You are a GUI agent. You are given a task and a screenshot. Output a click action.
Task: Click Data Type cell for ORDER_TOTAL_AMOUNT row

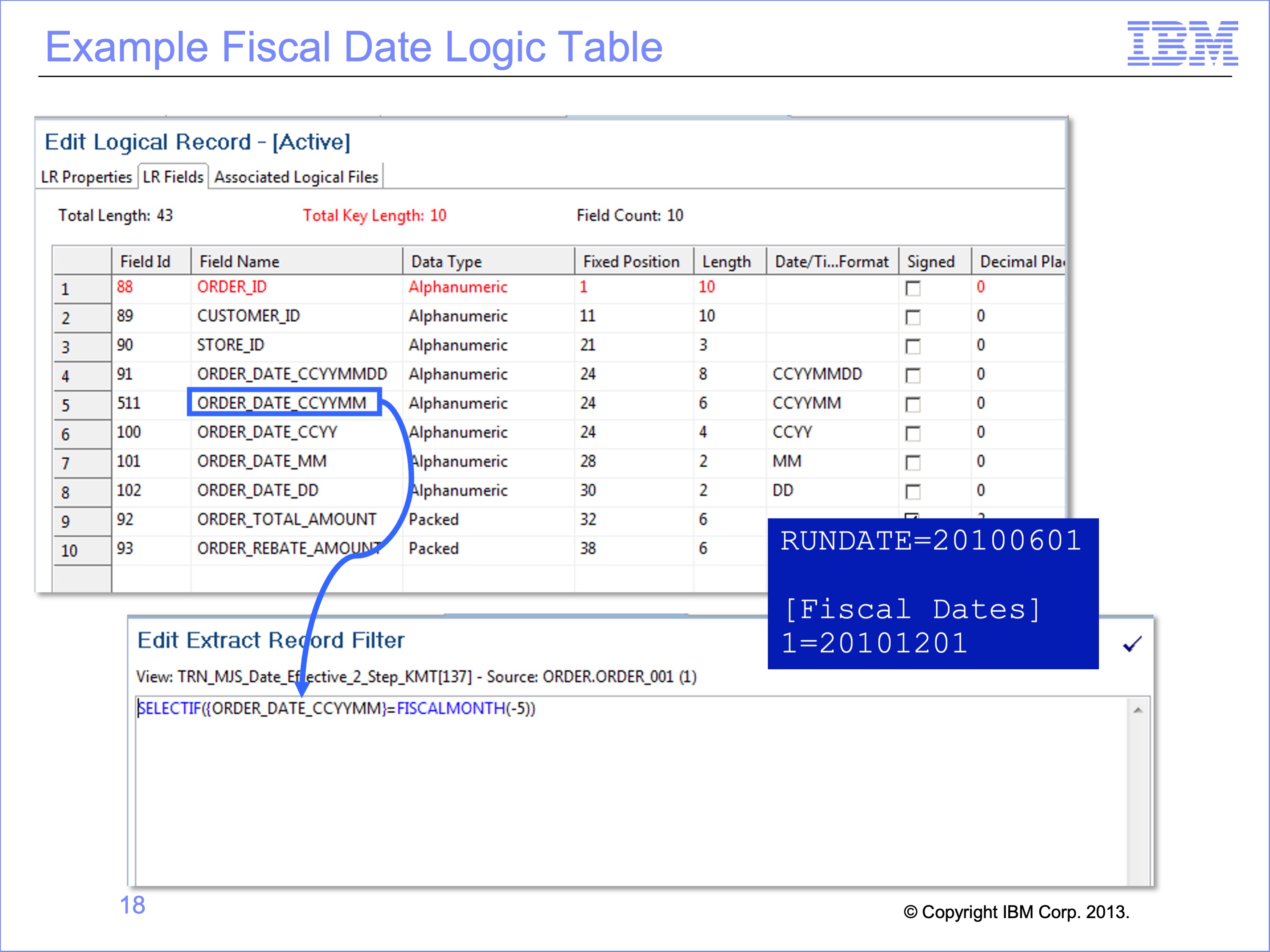click(x=434, y=519)
